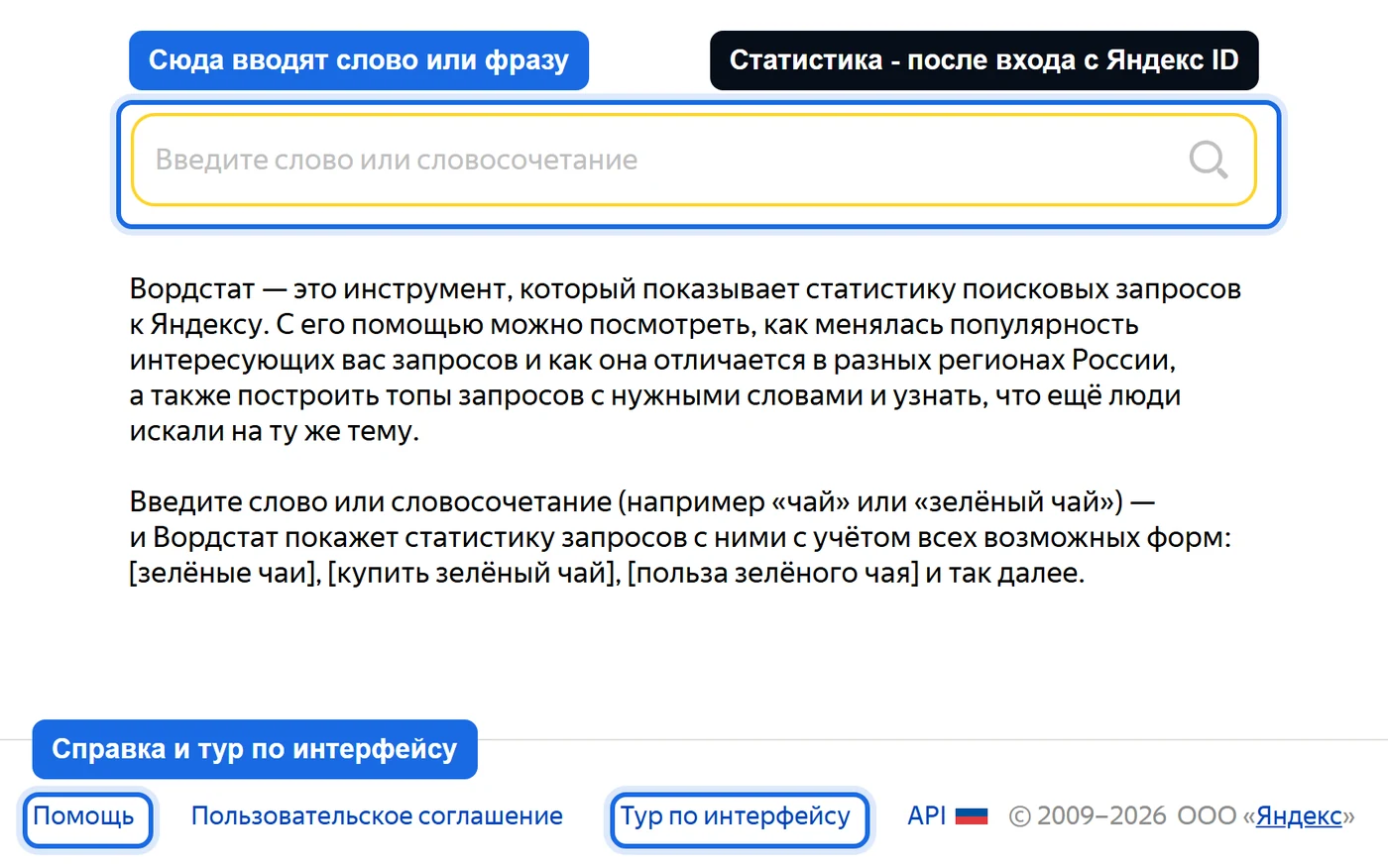This screenshot has width=1388, height=868.
Task: Open the API link in footer
Action: tap(927, 815)
